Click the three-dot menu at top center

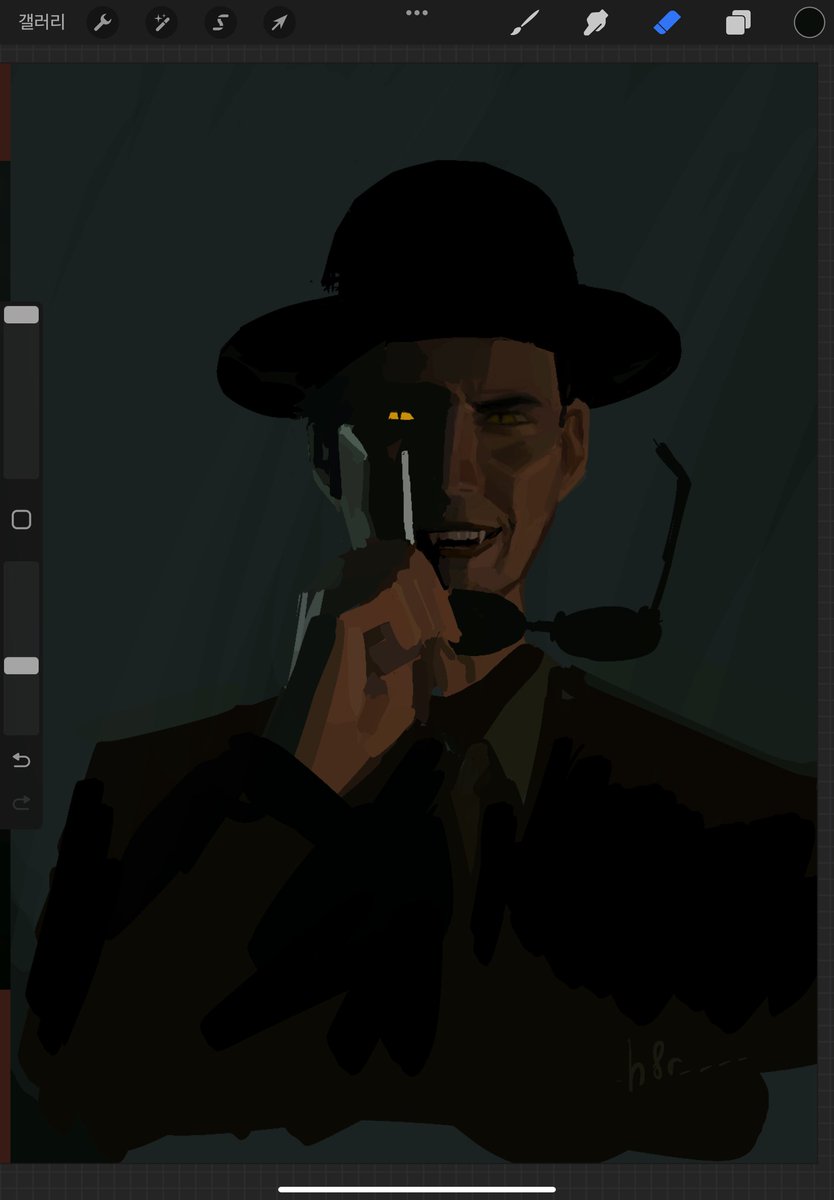point(417,13)
